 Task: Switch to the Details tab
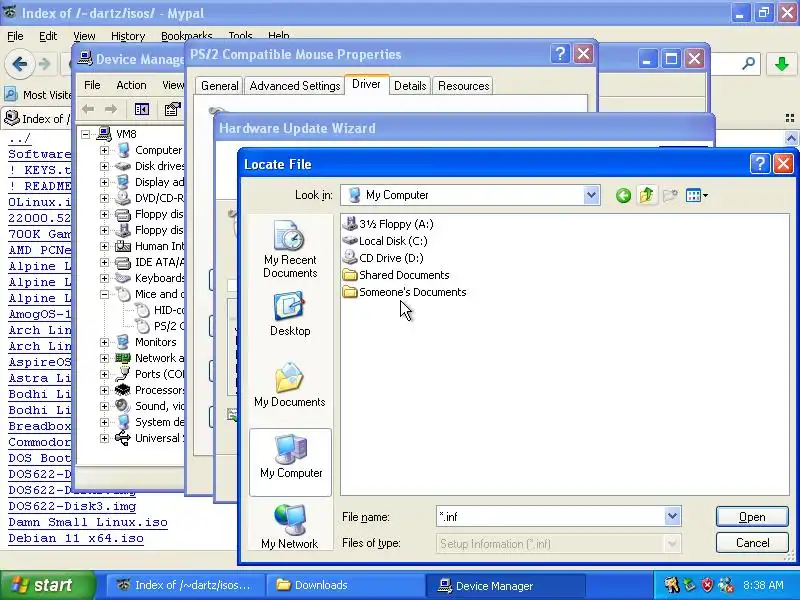click(x=410, y=86)
